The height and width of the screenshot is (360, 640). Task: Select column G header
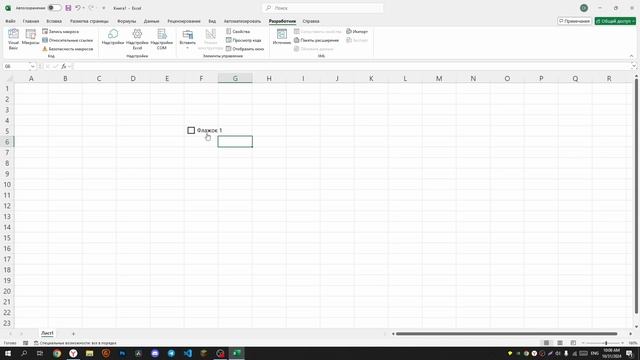[x=235, y=78]
